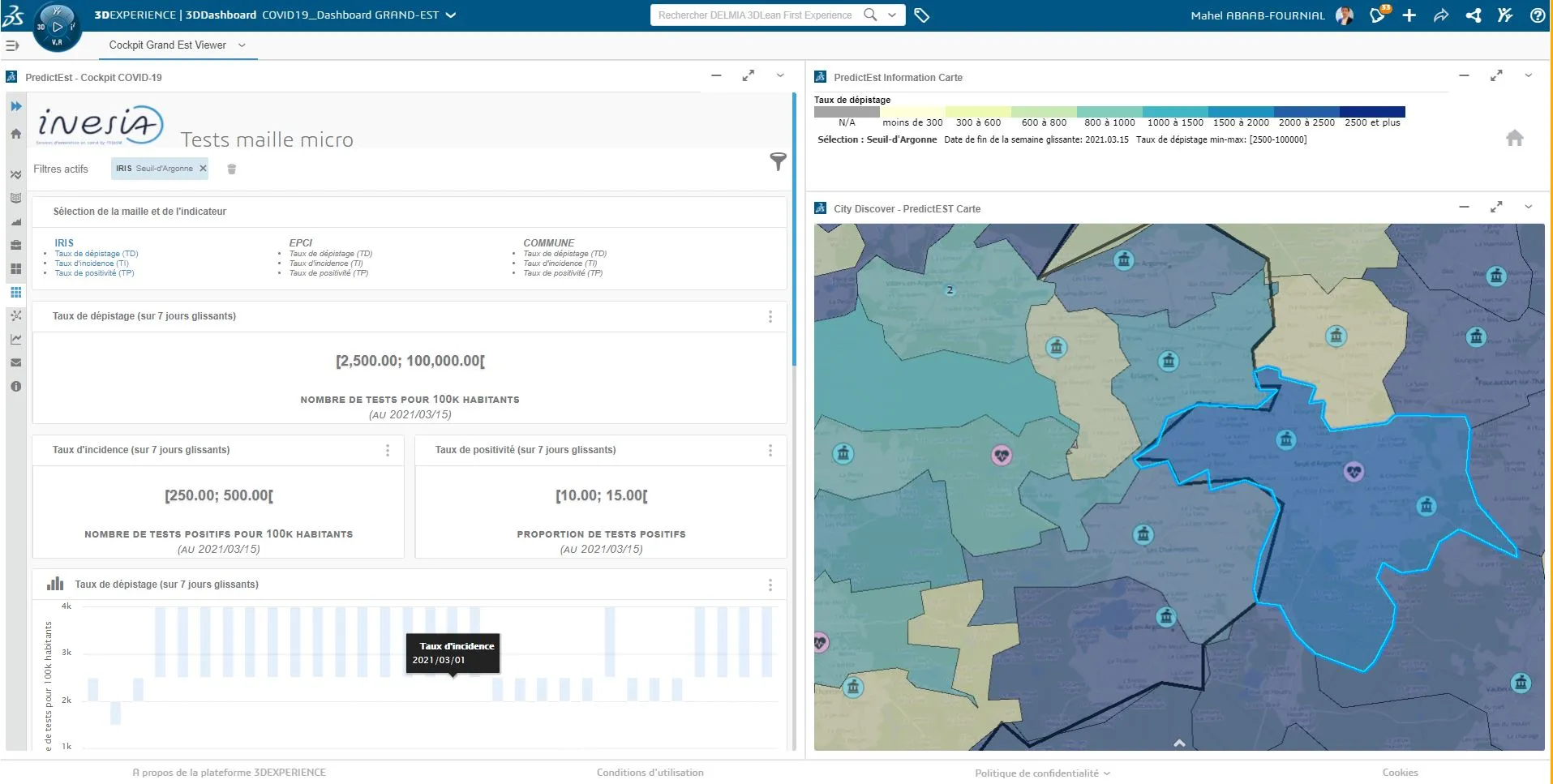Screen dimensions: 1553x784
Task: Open the City Discover map widget chevron menu
Action: coord(1528,207)
